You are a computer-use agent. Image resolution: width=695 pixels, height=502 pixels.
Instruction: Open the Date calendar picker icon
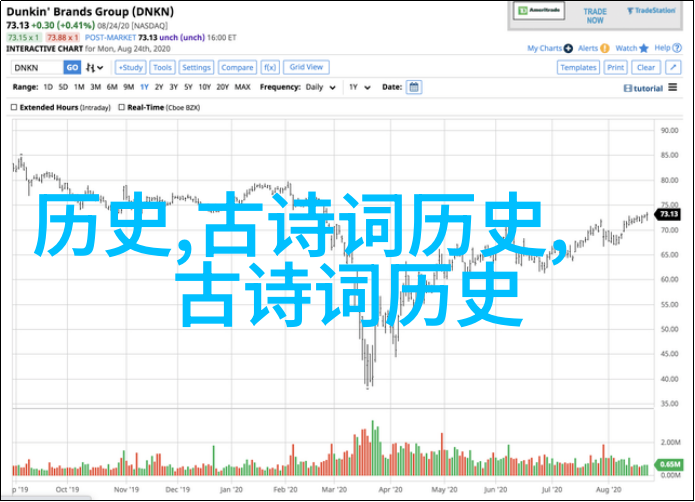click(x=414, y=87)
